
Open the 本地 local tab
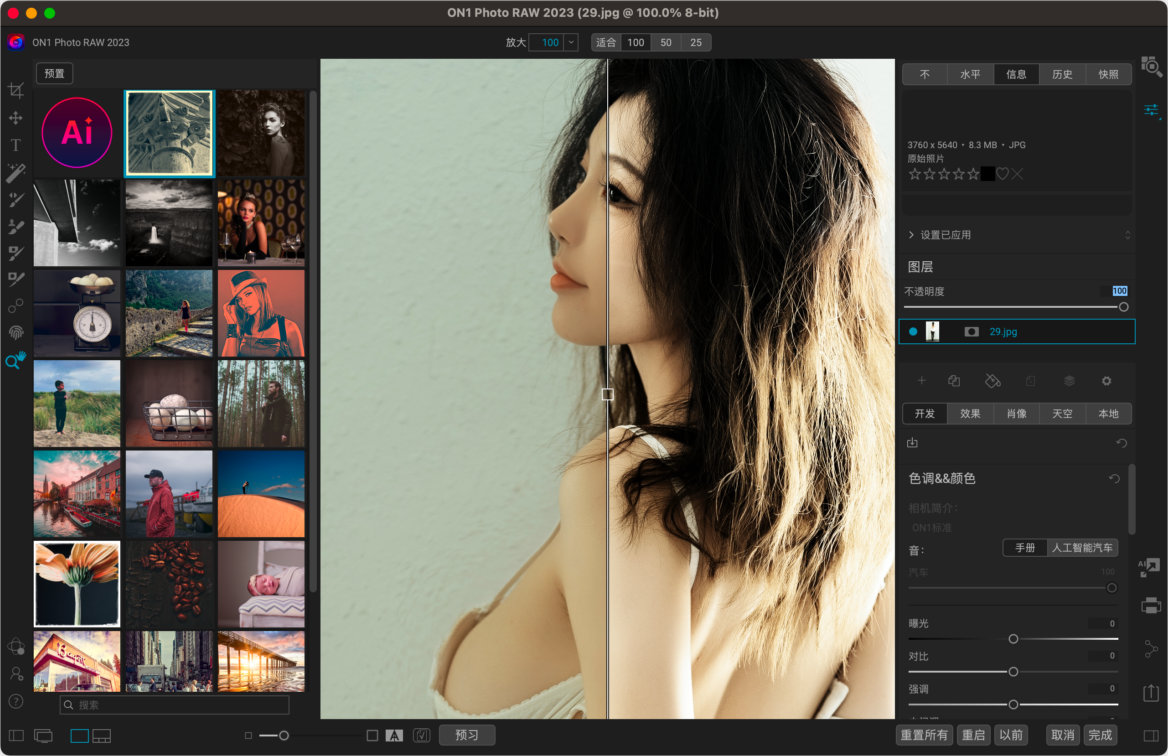click(x=1108, y=413)
